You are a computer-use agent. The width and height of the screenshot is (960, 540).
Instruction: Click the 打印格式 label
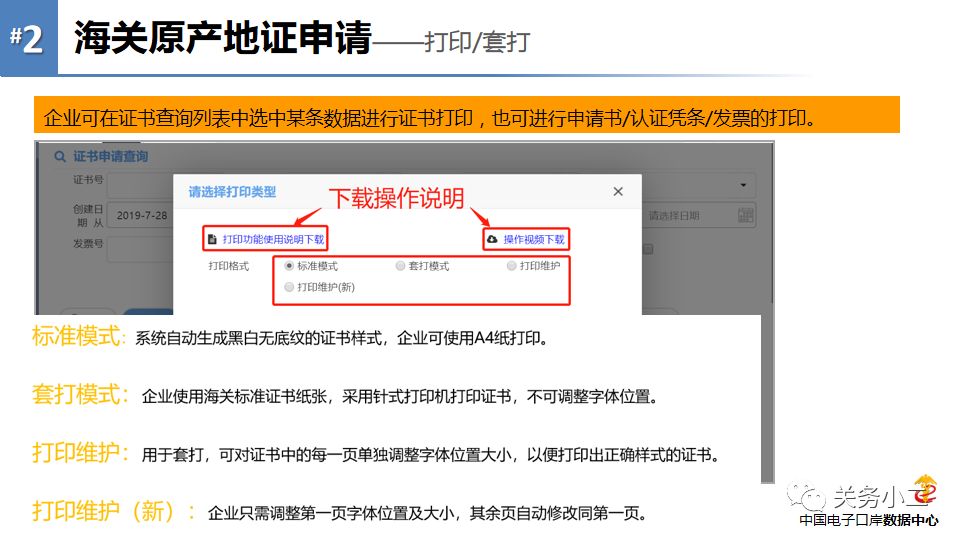coord(228,266)
